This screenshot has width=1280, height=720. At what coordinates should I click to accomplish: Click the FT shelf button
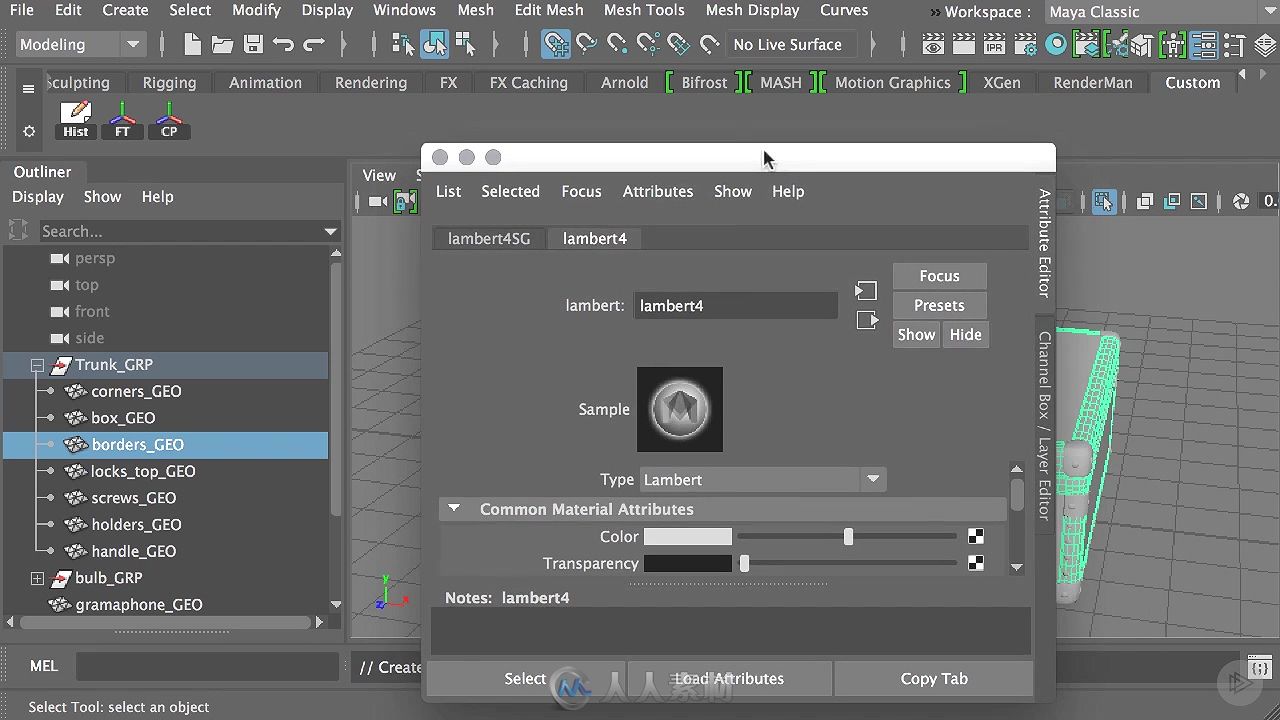pyautogui.click(x=122, y=120)
